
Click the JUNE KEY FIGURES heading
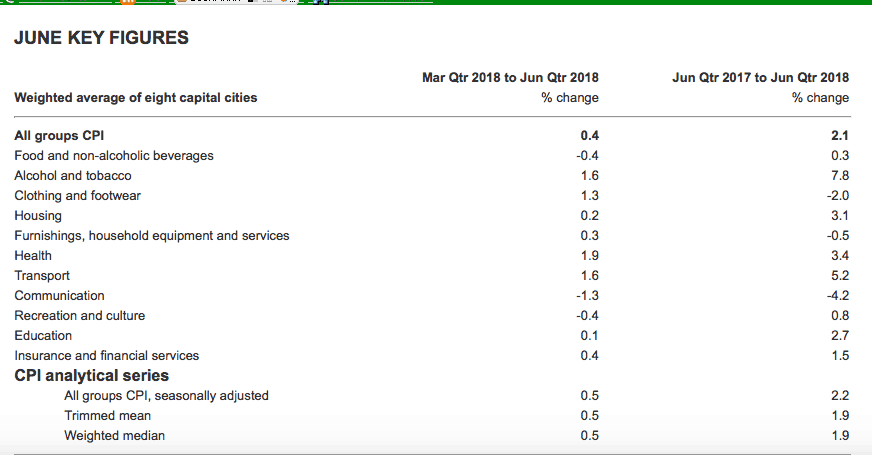(101, 39)
